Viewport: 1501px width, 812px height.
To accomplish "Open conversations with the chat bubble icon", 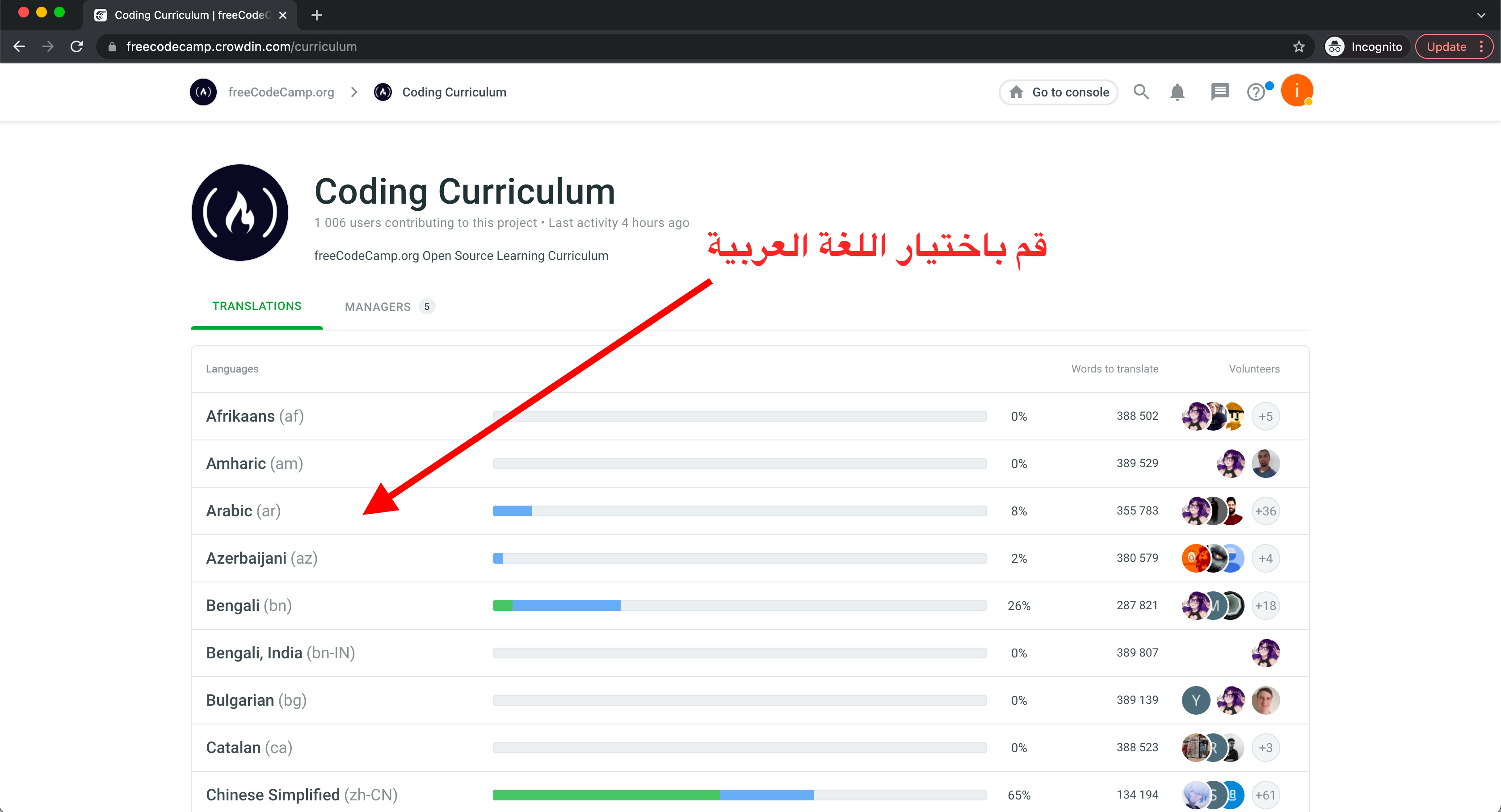I will [x=1219, y=92].
